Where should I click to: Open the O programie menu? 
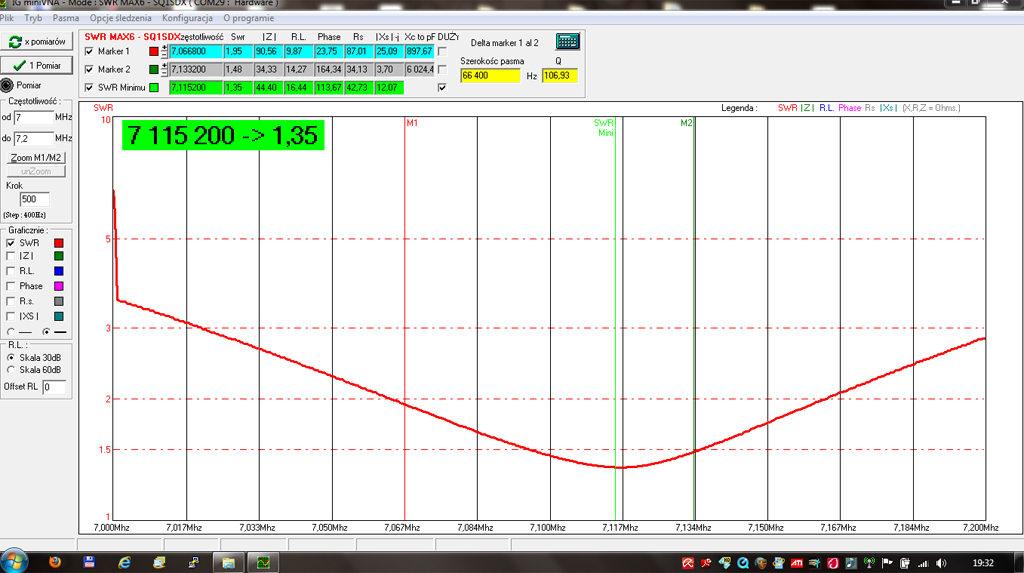click(248, 18)
